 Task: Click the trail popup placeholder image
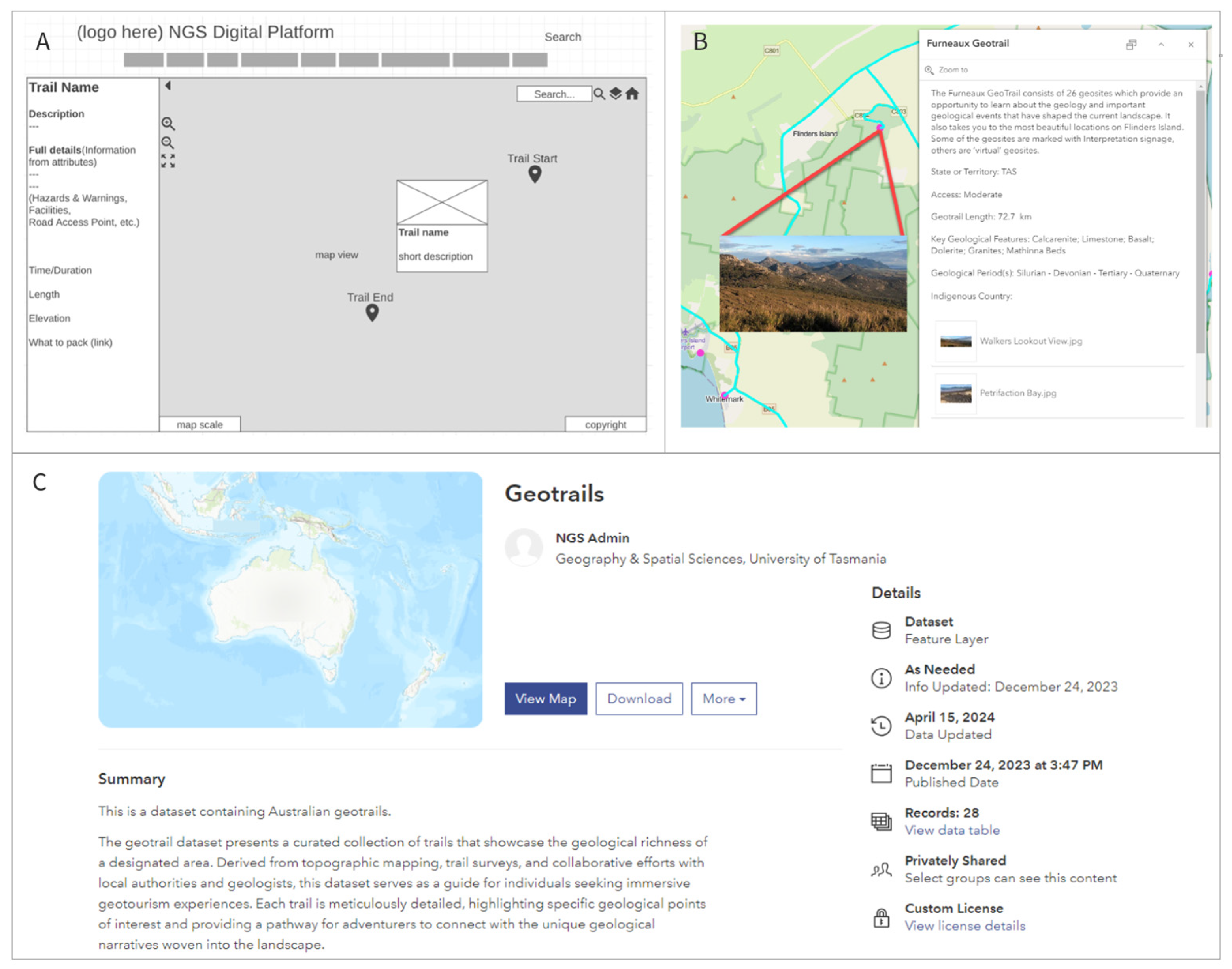(442, 203)
